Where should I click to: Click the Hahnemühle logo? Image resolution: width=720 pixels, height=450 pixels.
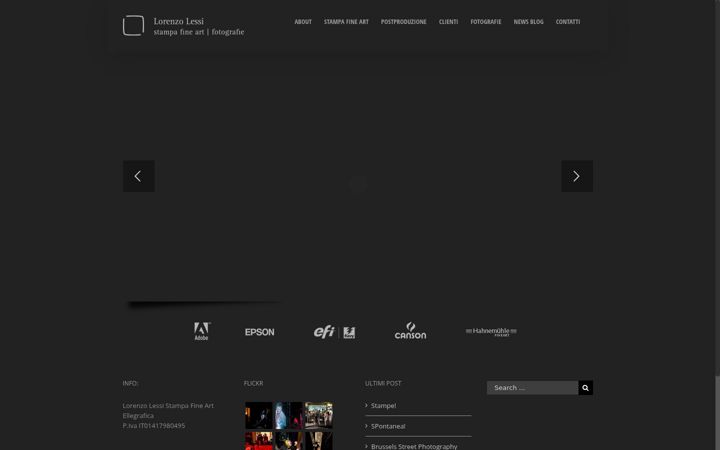tap(491, 332)
